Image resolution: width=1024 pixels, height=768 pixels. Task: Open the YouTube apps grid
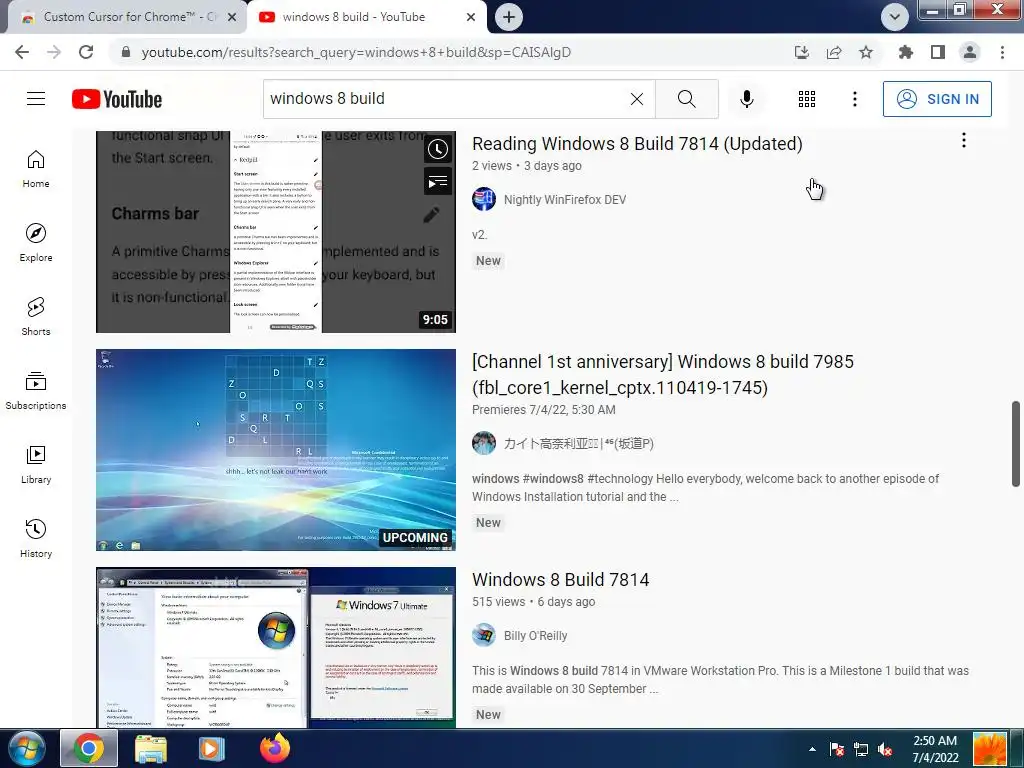(x=807, y=99)
